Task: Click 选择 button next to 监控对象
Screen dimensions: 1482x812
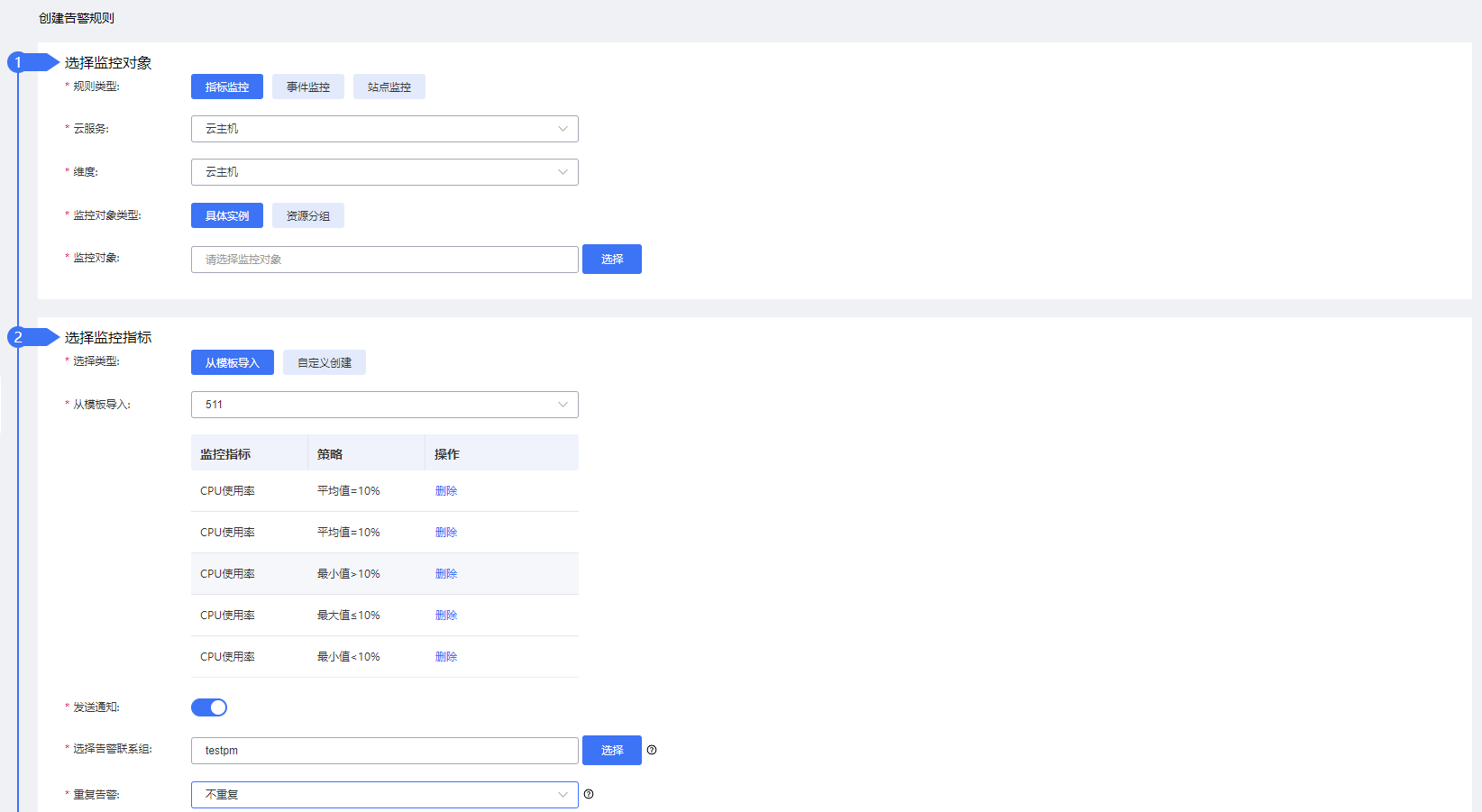Action: 612,259
